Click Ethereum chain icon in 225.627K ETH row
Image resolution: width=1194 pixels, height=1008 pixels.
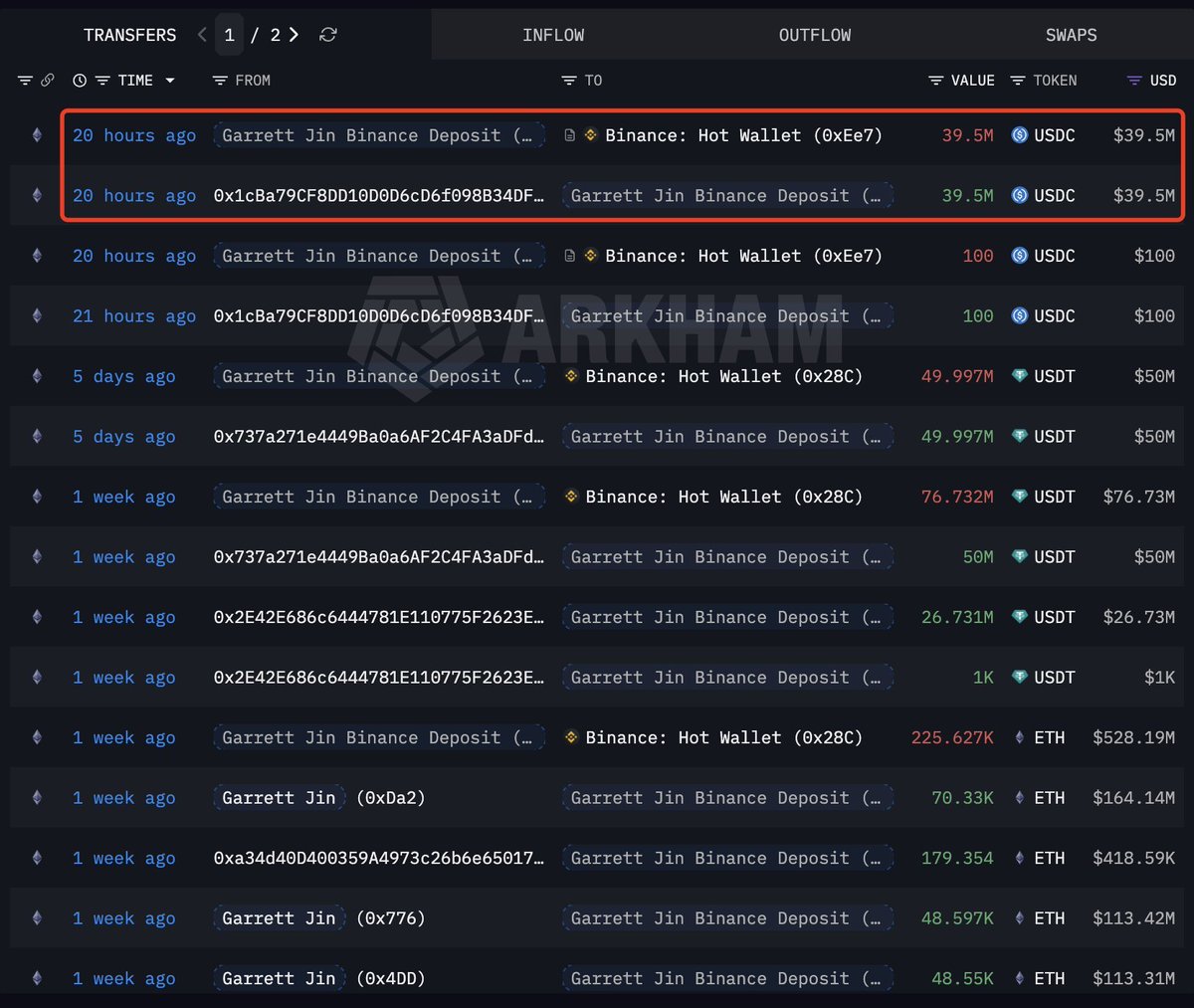tap(37, 737)
